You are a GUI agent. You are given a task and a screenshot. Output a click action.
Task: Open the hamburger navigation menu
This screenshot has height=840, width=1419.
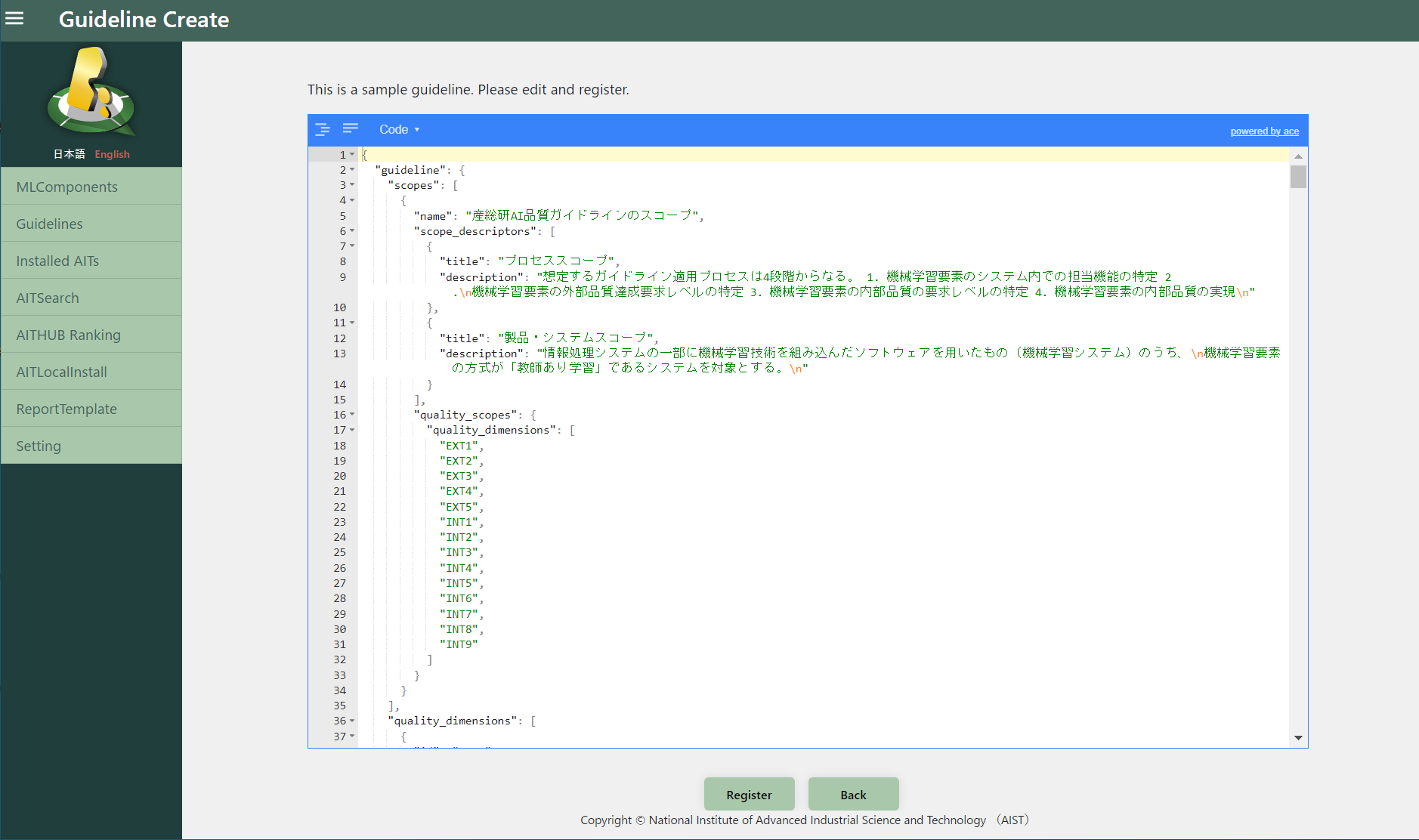click(x=14, y=19)
